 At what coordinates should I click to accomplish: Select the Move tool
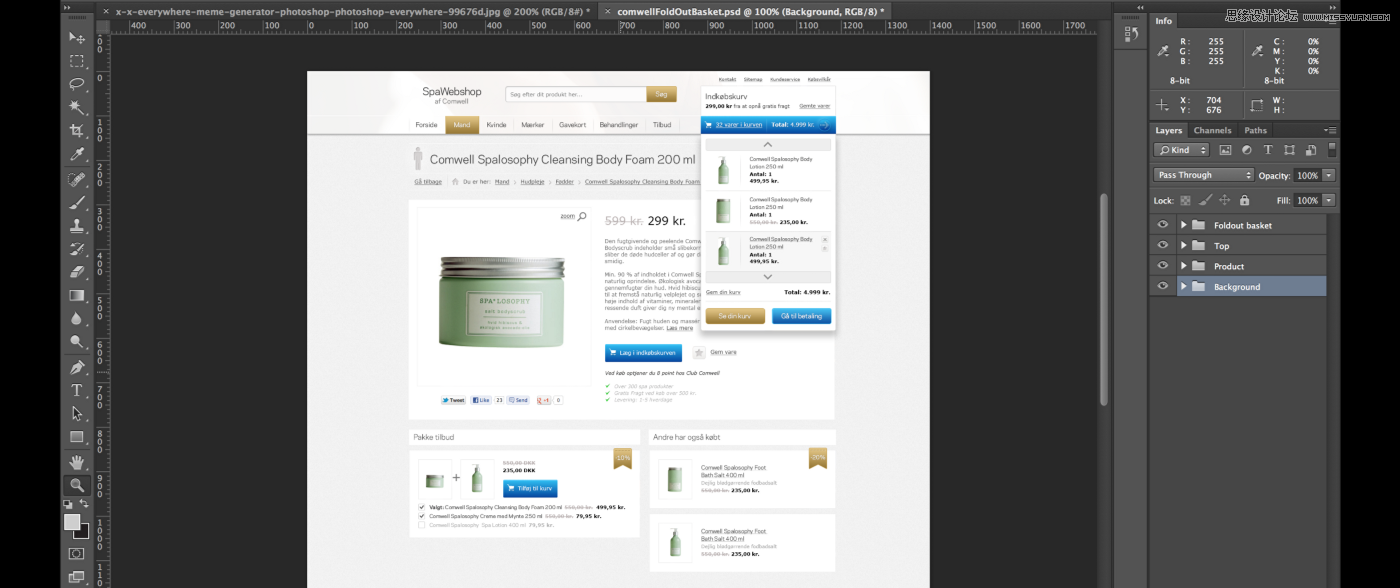click(77, 37)
